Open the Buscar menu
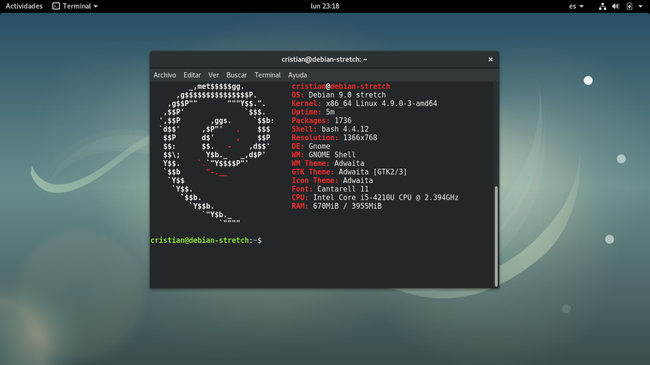Screen dimensions: 650x365 tap(236, 75)
